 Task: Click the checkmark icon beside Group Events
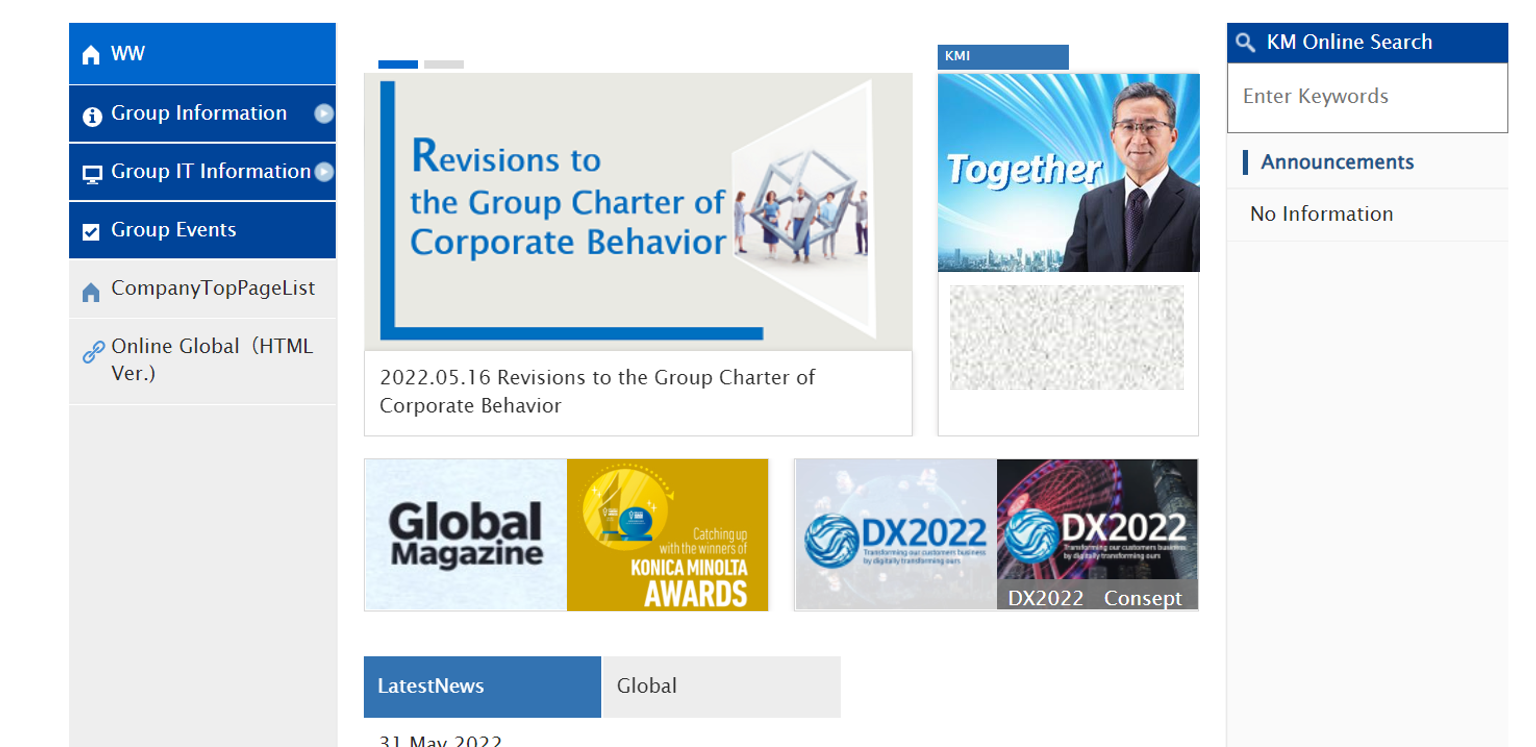point(91,232)
